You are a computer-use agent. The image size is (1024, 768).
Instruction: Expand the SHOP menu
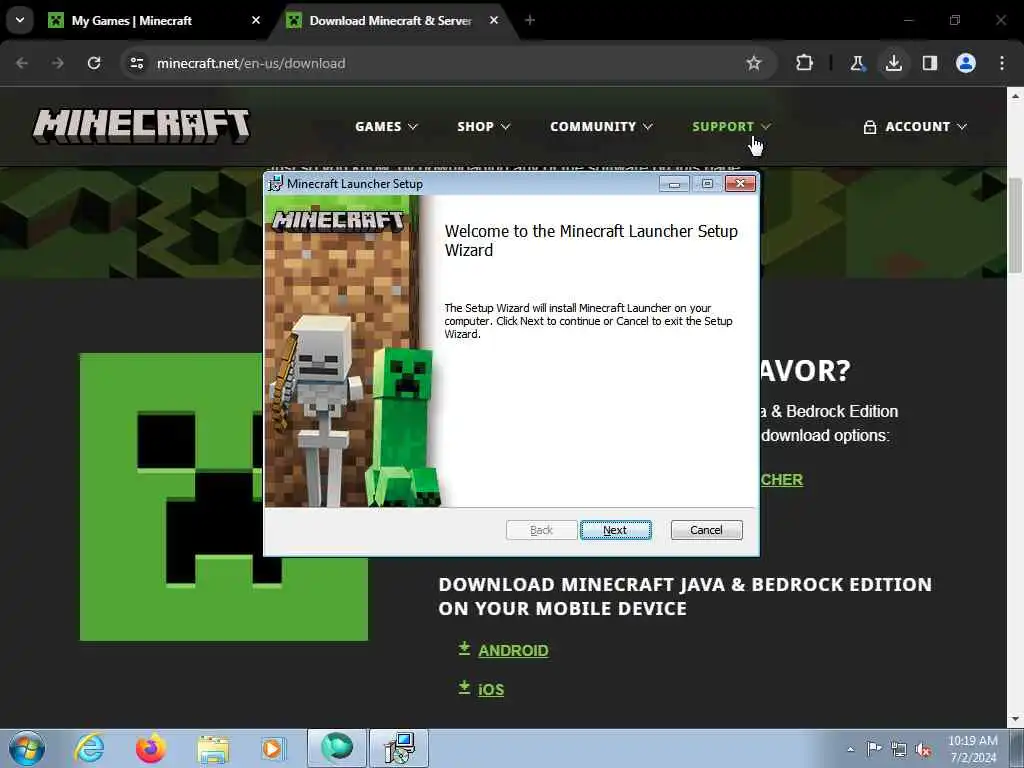[483, 127]
